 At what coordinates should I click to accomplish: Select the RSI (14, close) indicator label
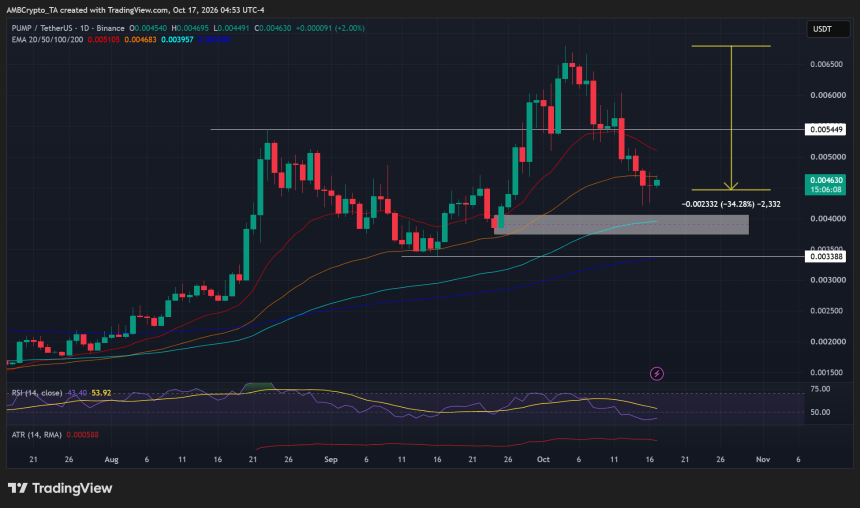[37, 393]
